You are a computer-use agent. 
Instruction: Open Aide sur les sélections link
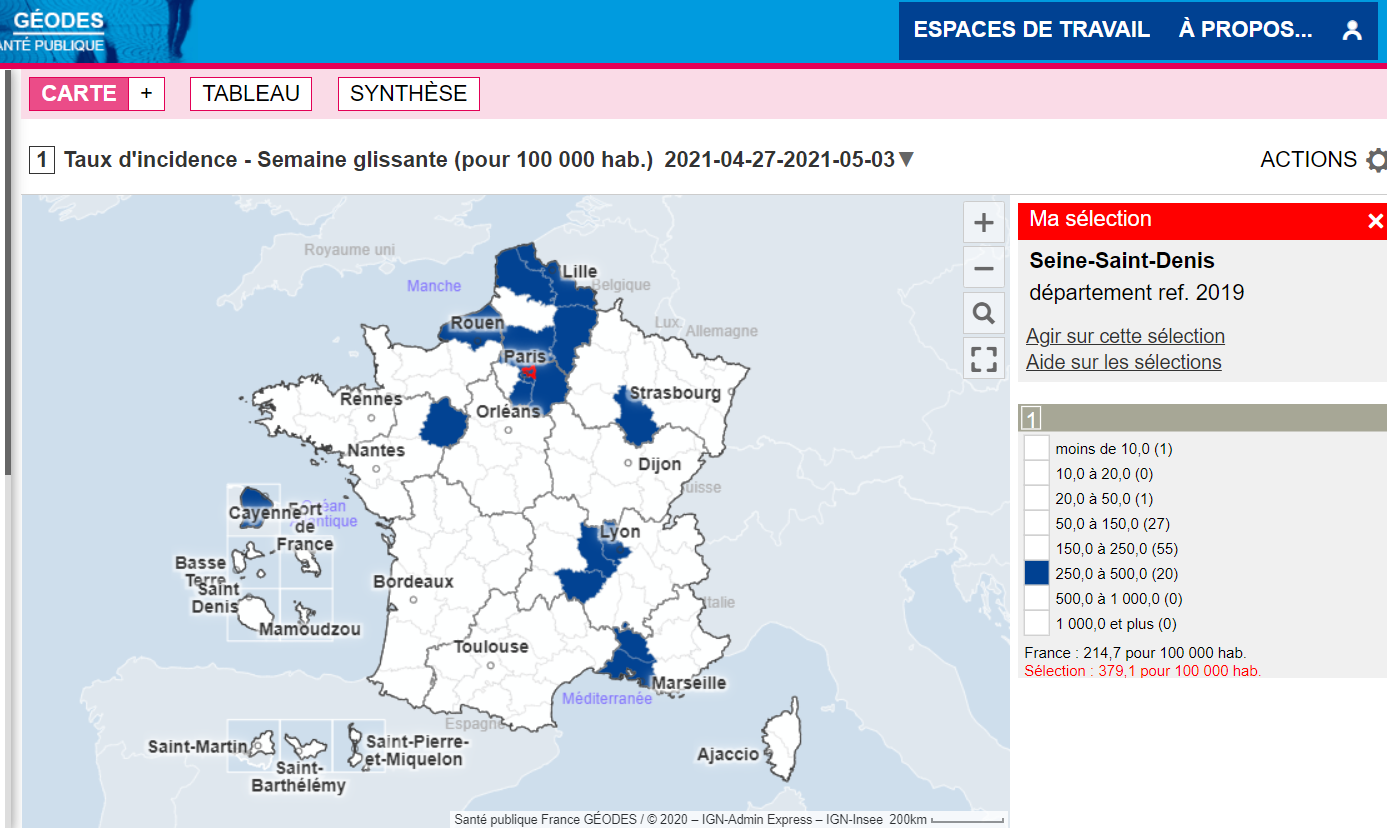[x=1123, y=362]
